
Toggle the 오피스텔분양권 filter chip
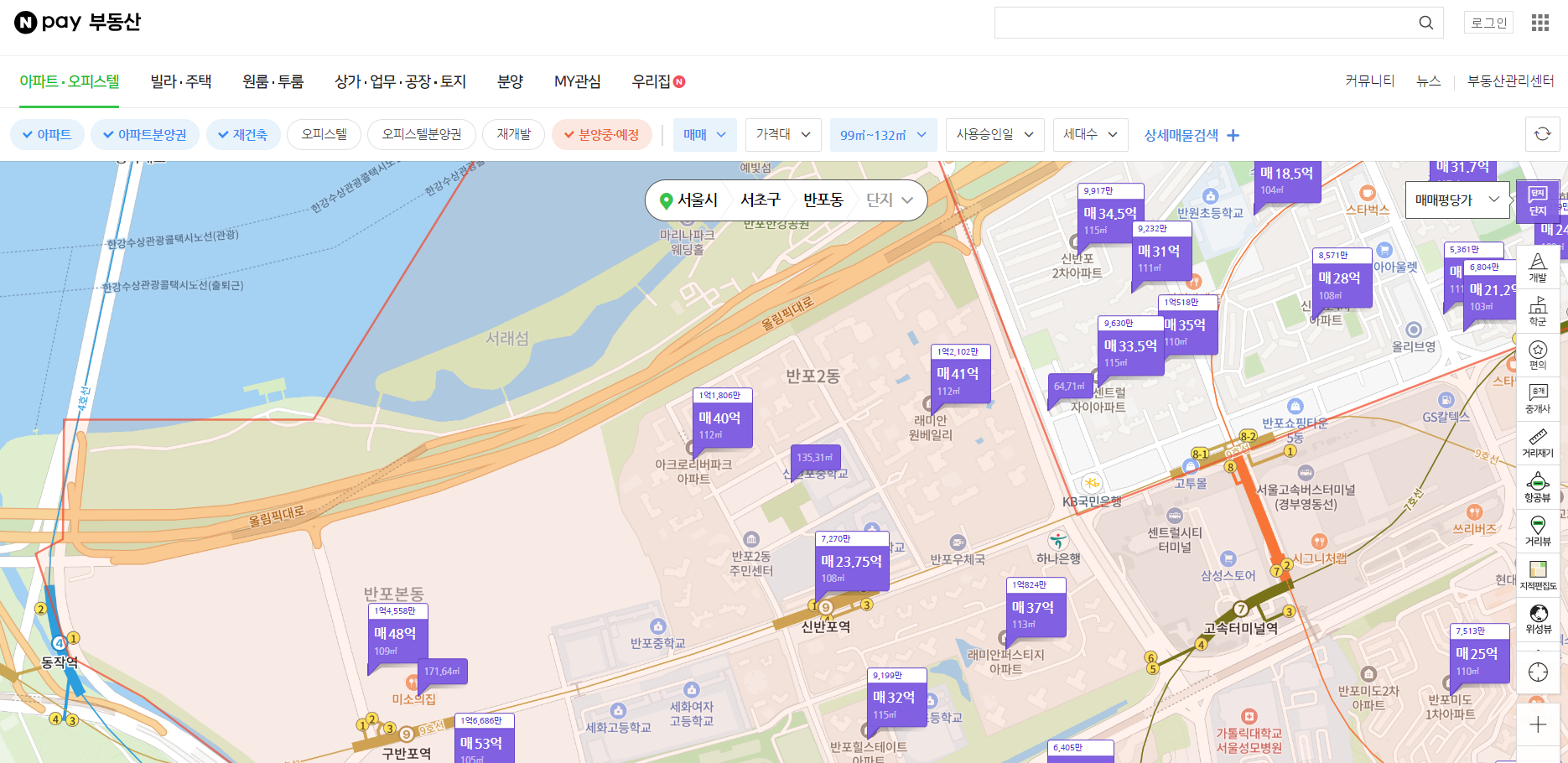(422, 134)
